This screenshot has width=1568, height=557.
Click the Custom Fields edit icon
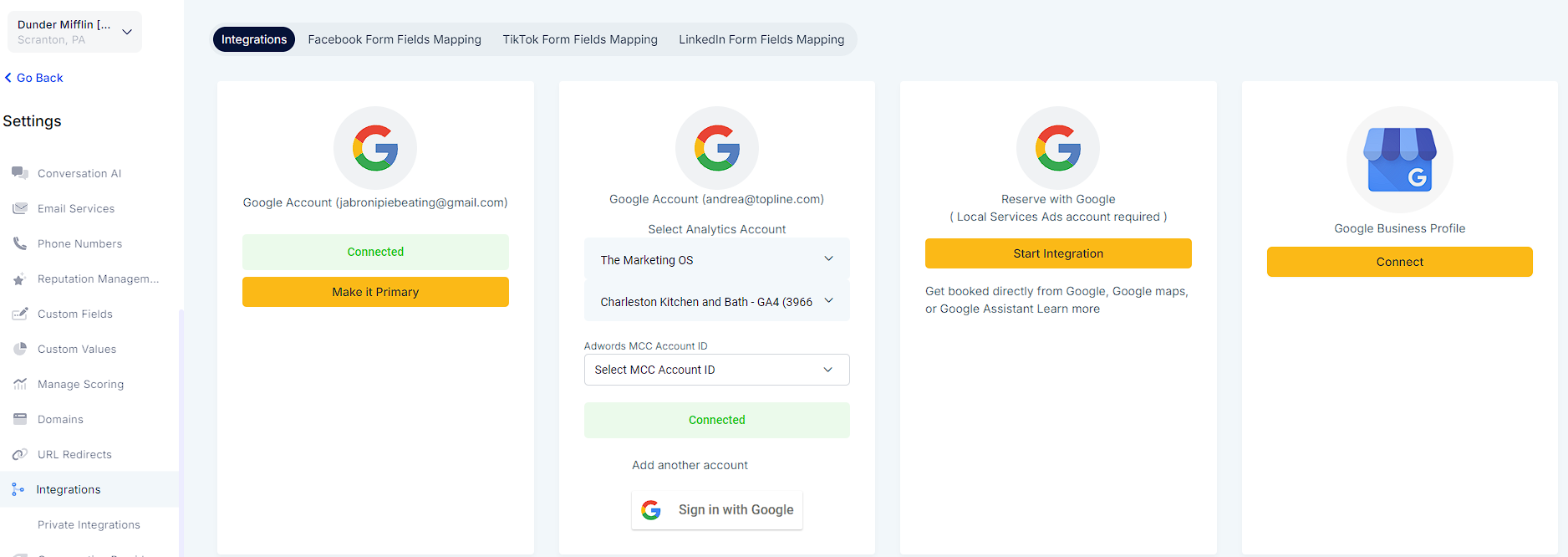[x=20, y=314]
